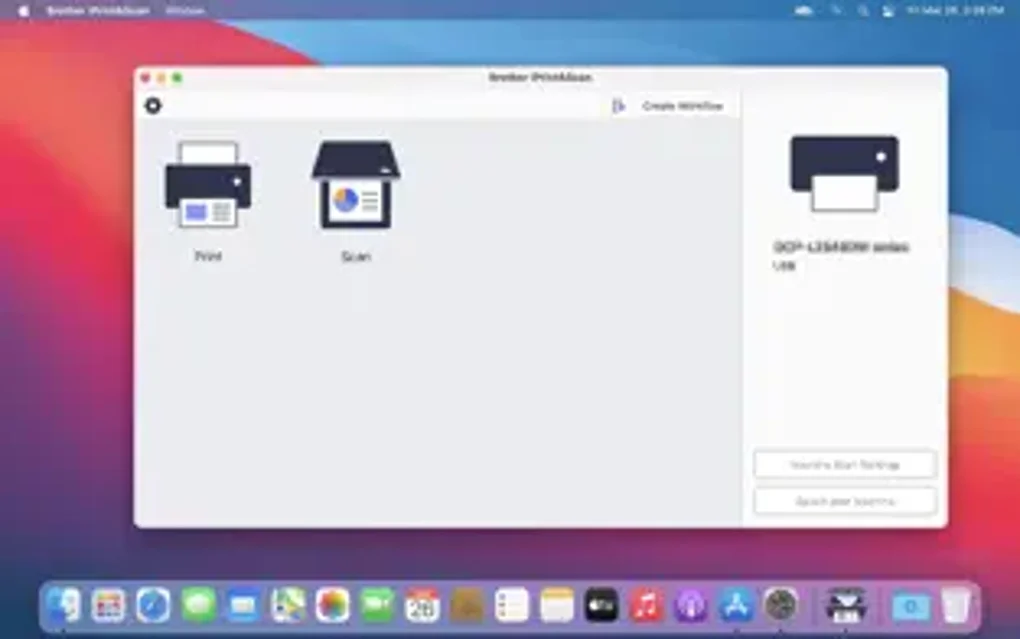Viewport: 1020px width, 639px height.
Task: Open Spotlight search in the menu bar
Action: [x=863, y=10]
